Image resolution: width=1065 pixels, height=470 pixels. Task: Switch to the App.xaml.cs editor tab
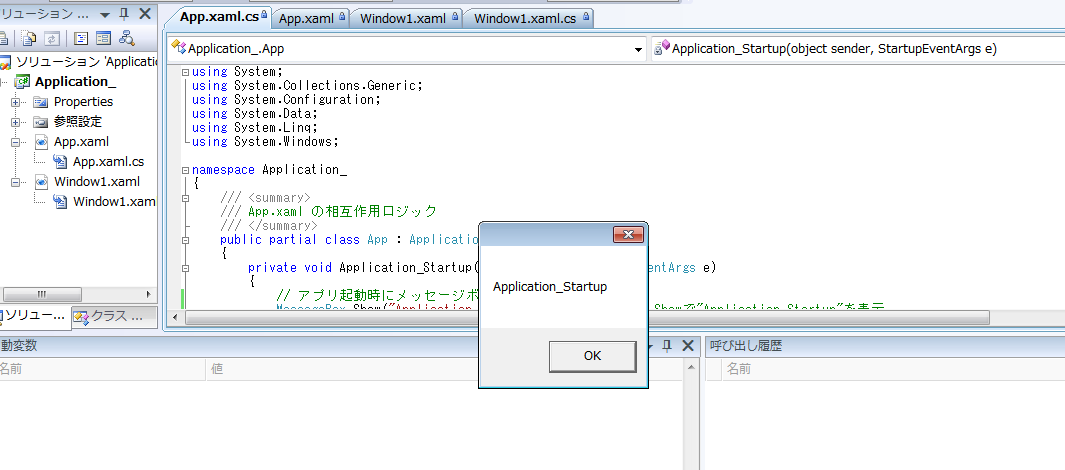[219, 18]
